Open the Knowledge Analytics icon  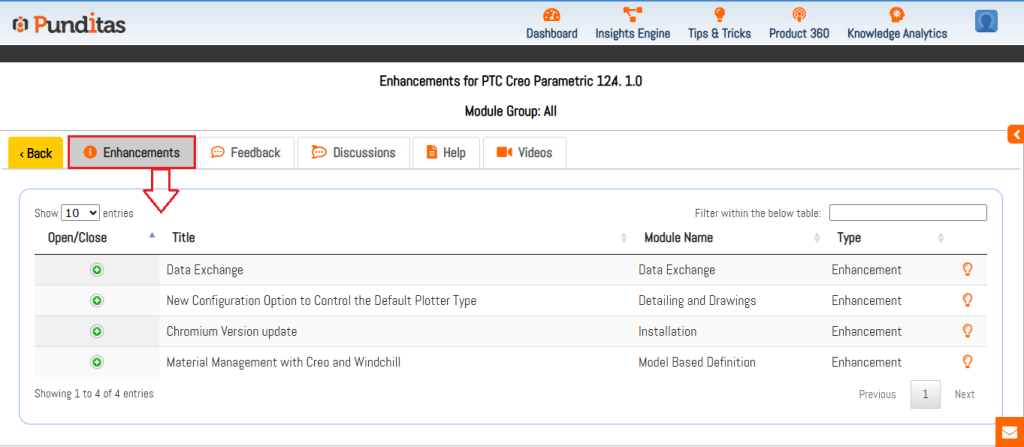click(x=897, y=15)
